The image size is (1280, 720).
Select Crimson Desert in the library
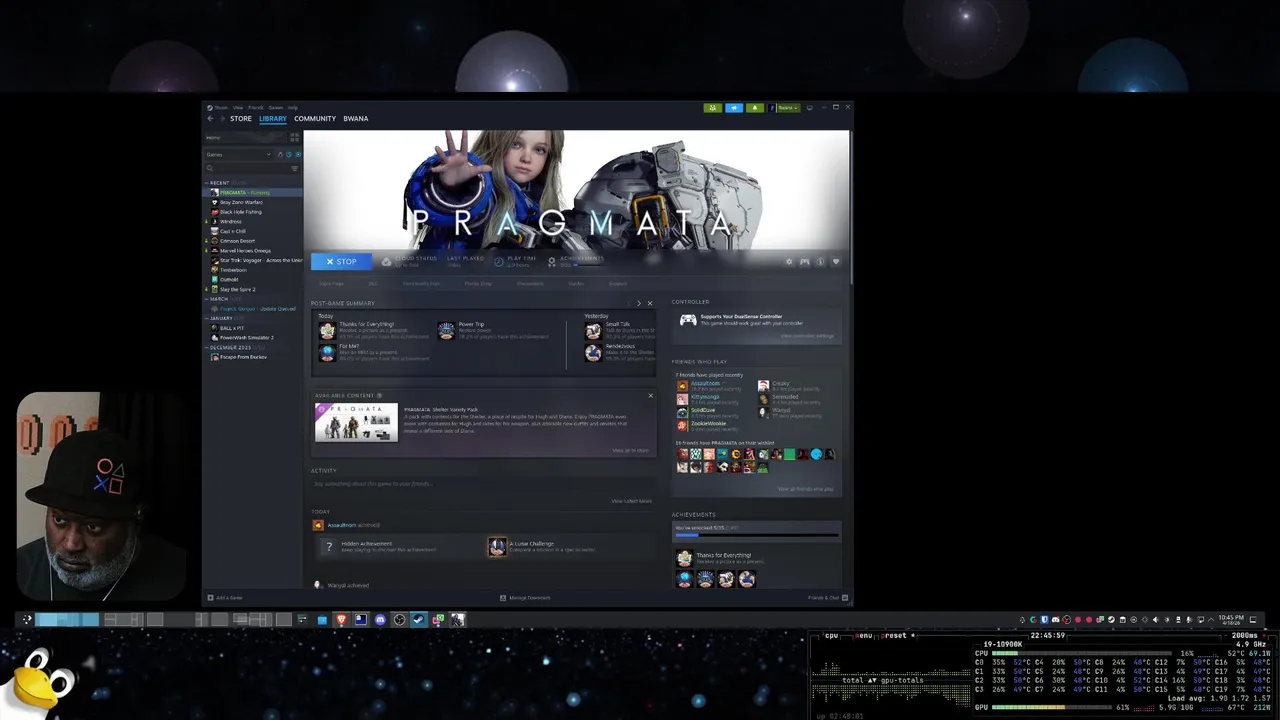[x=237, y=241]
